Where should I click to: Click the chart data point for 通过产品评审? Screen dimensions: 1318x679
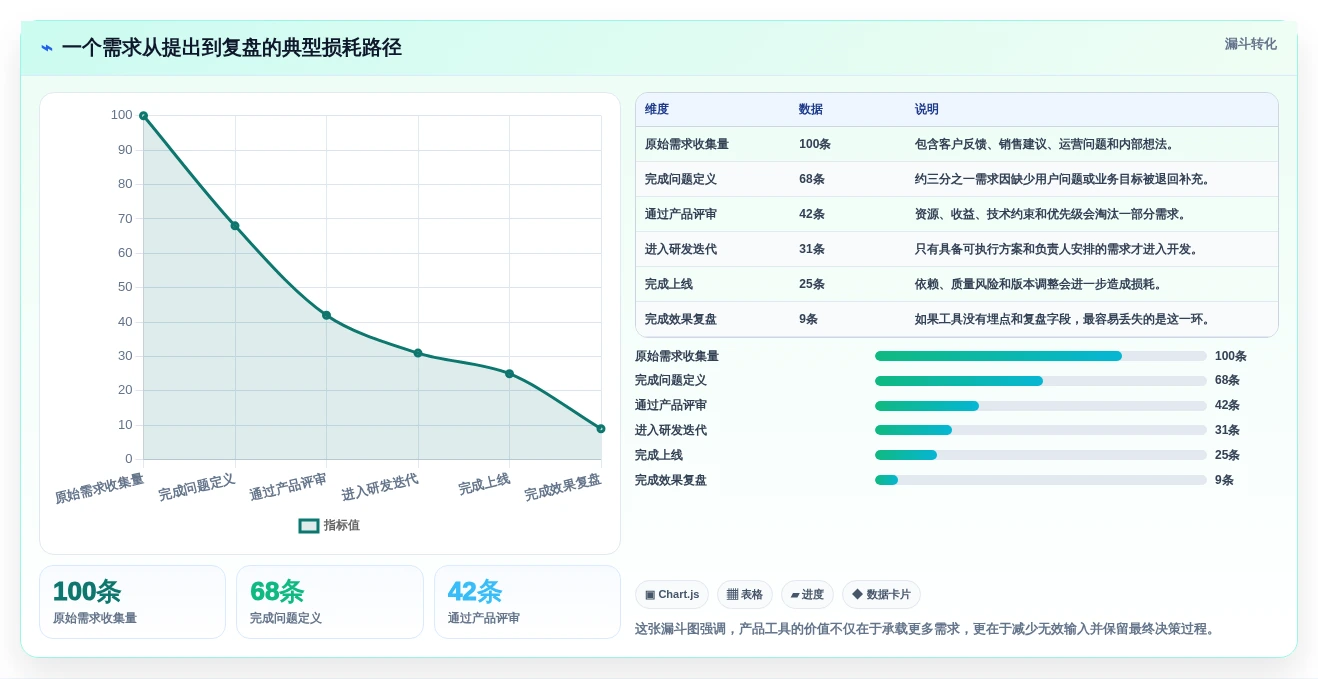coord(326,315)
